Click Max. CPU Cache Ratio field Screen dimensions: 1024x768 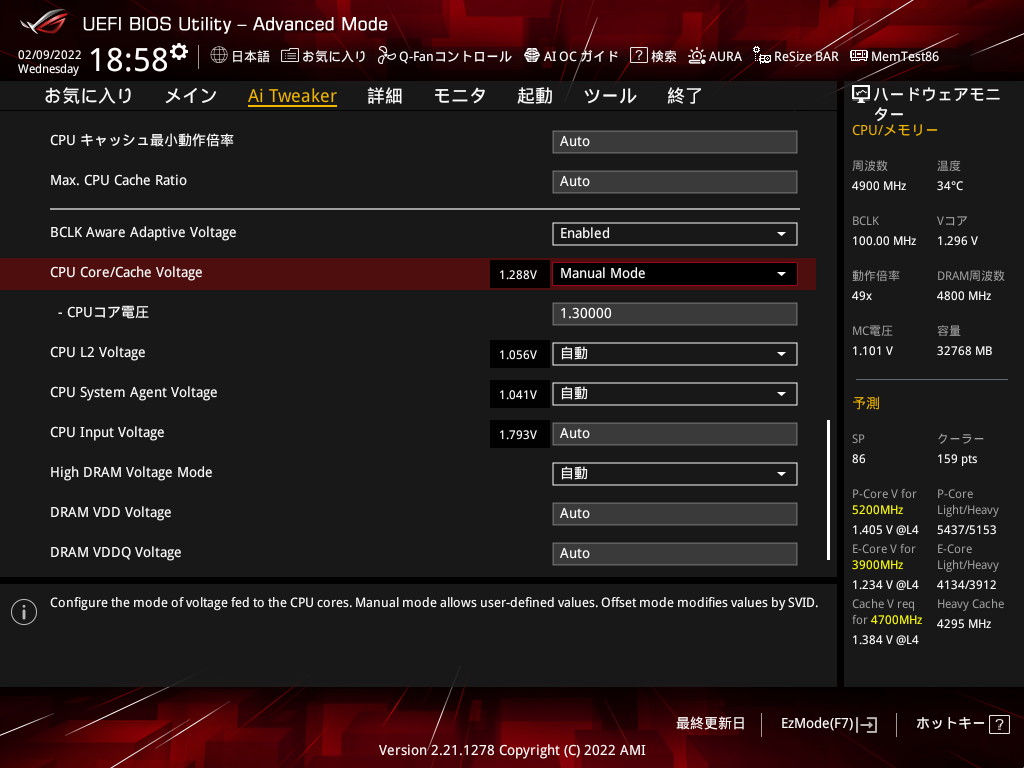[x=675, y=182]
